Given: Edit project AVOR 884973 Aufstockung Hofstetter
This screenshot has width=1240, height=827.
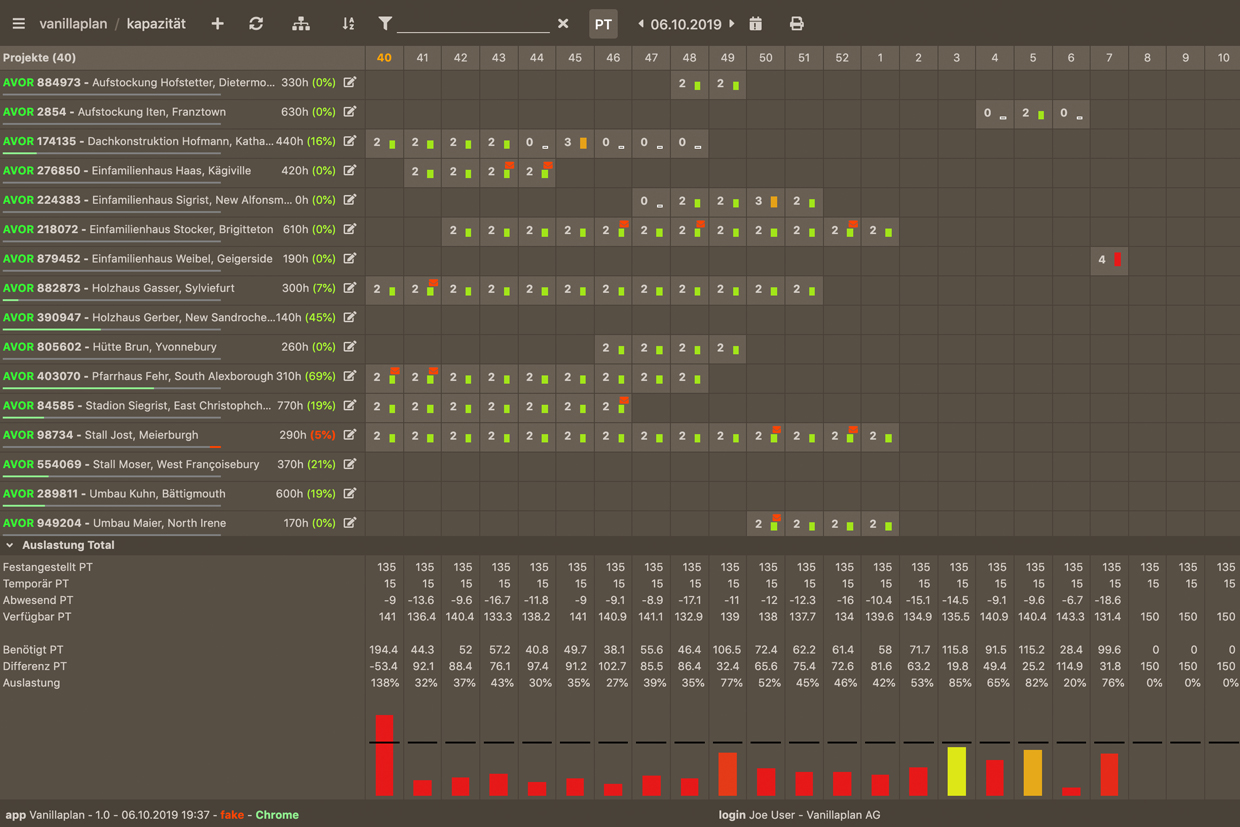Looking at the screenshot, I should pos(350,83).
